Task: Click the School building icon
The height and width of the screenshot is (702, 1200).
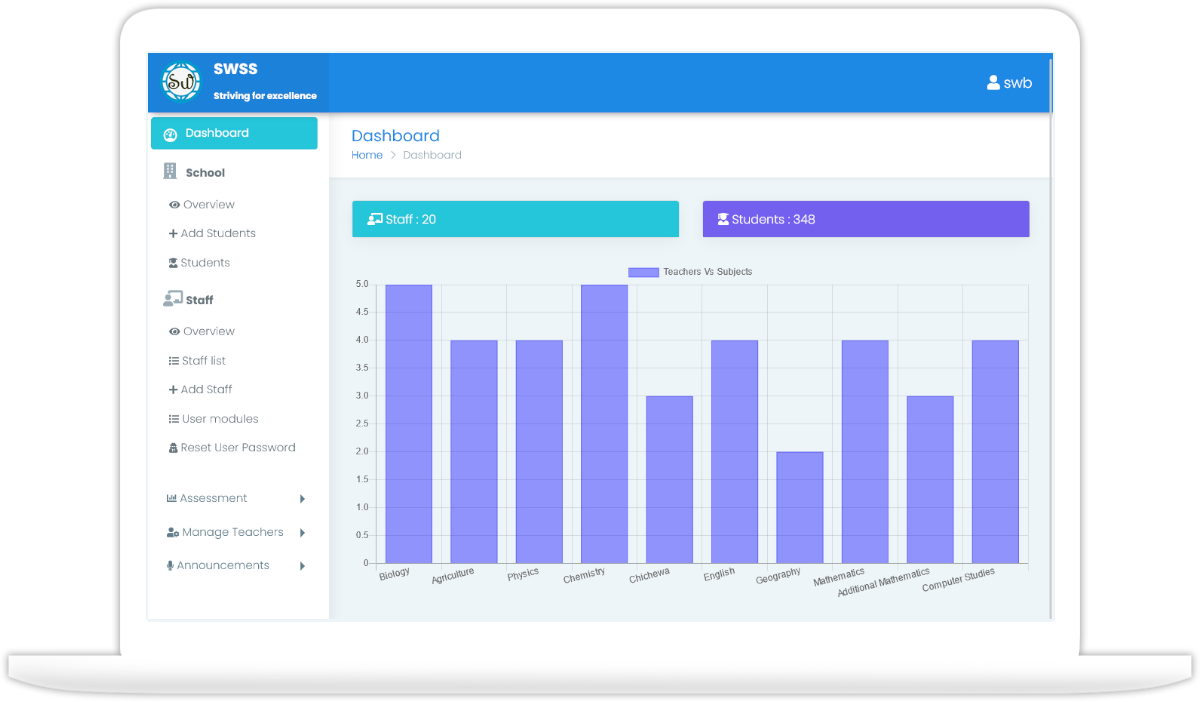Action: click(170, 172)
